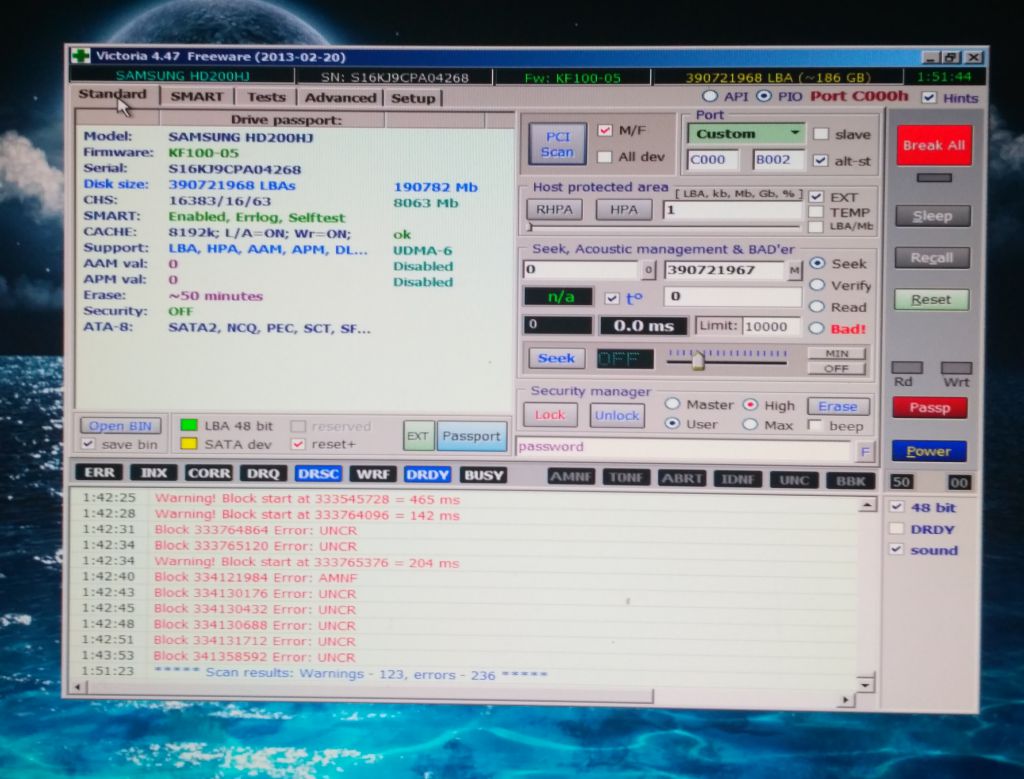Click the Limit value field

771,326
